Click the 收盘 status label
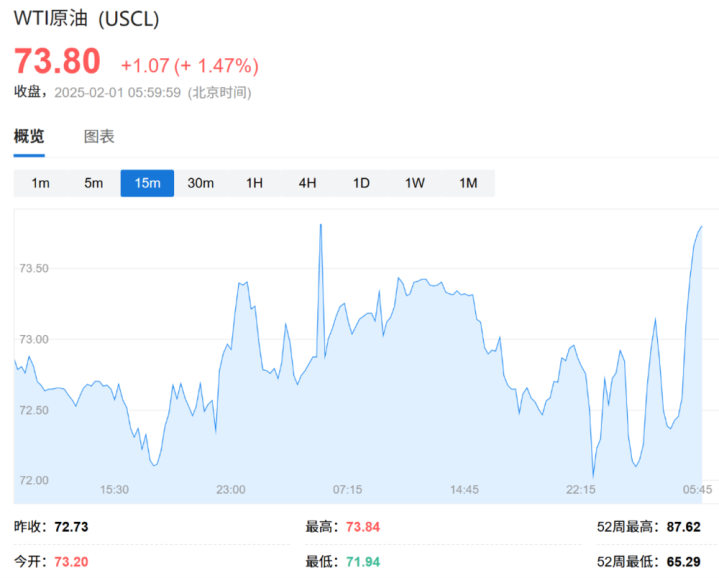Image resolution: width=719 pixels, height=578 pixels. coord(28,92)
